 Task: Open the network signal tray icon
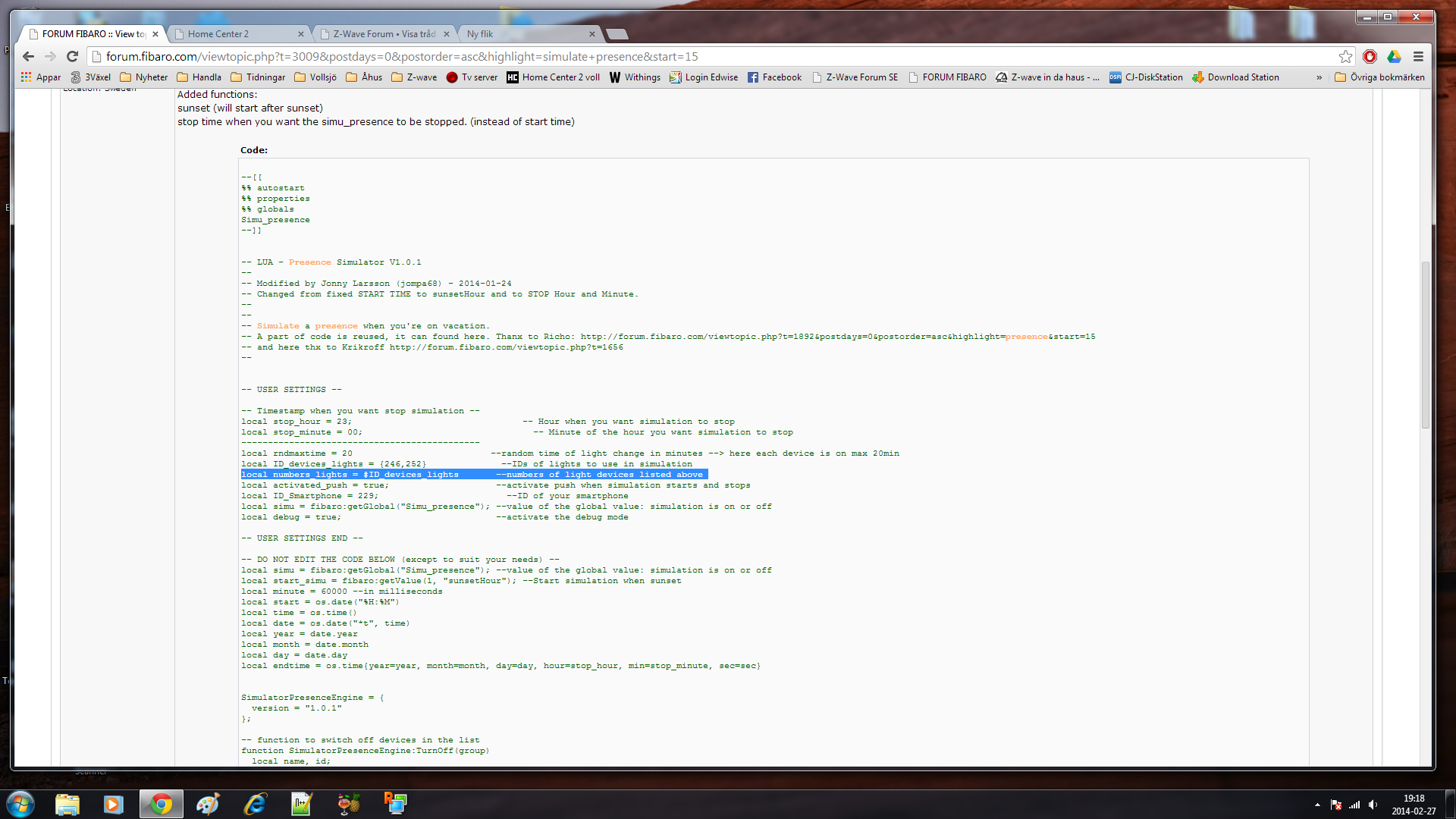(1354, 805)
